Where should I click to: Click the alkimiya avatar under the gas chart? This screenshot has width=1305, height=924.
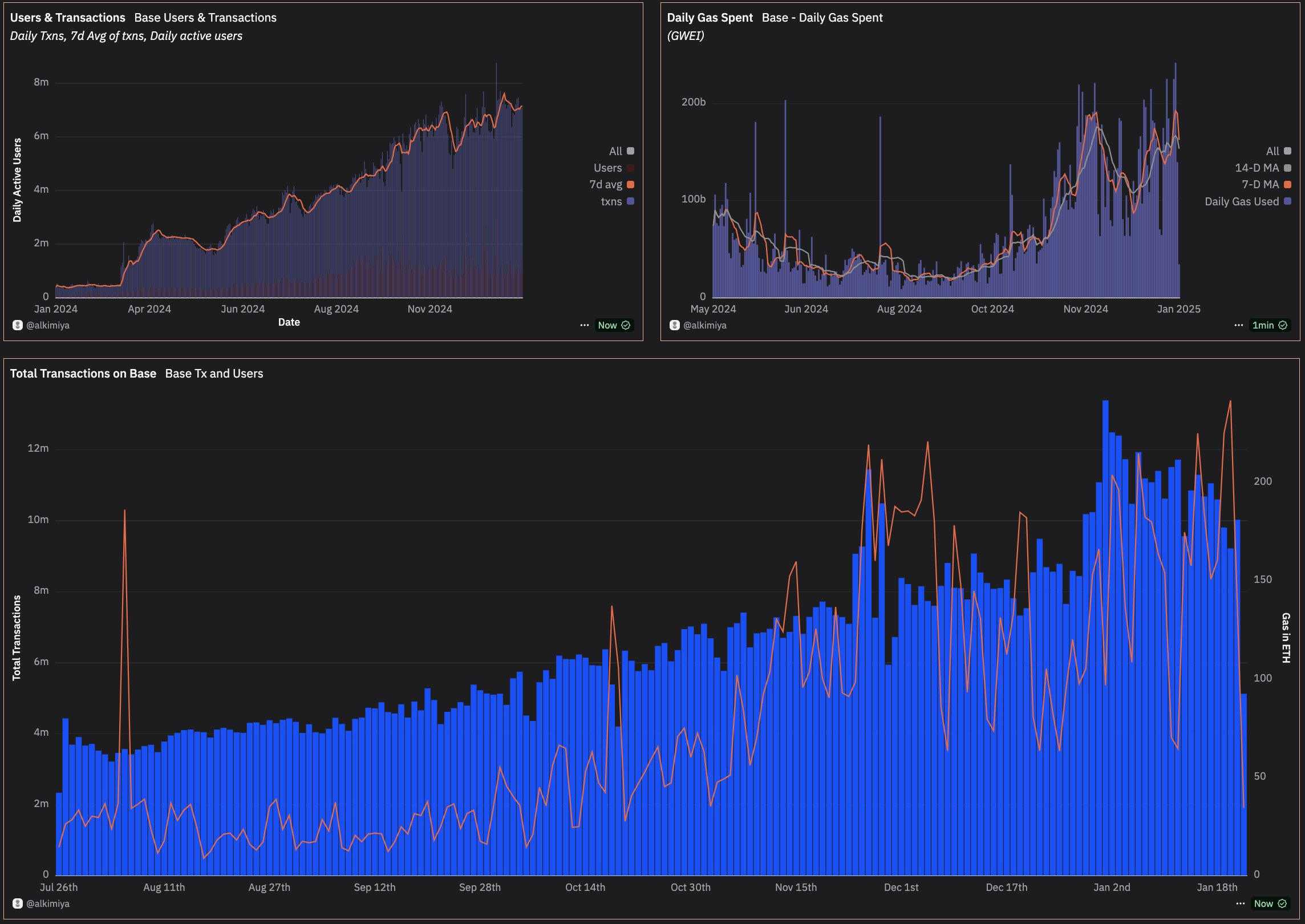[x=675, y=325]
